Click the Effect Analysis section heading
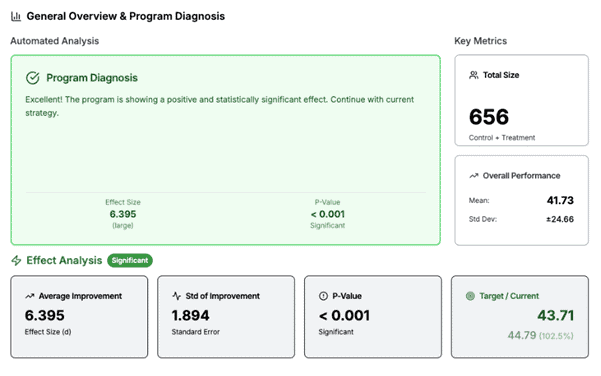 64,261
